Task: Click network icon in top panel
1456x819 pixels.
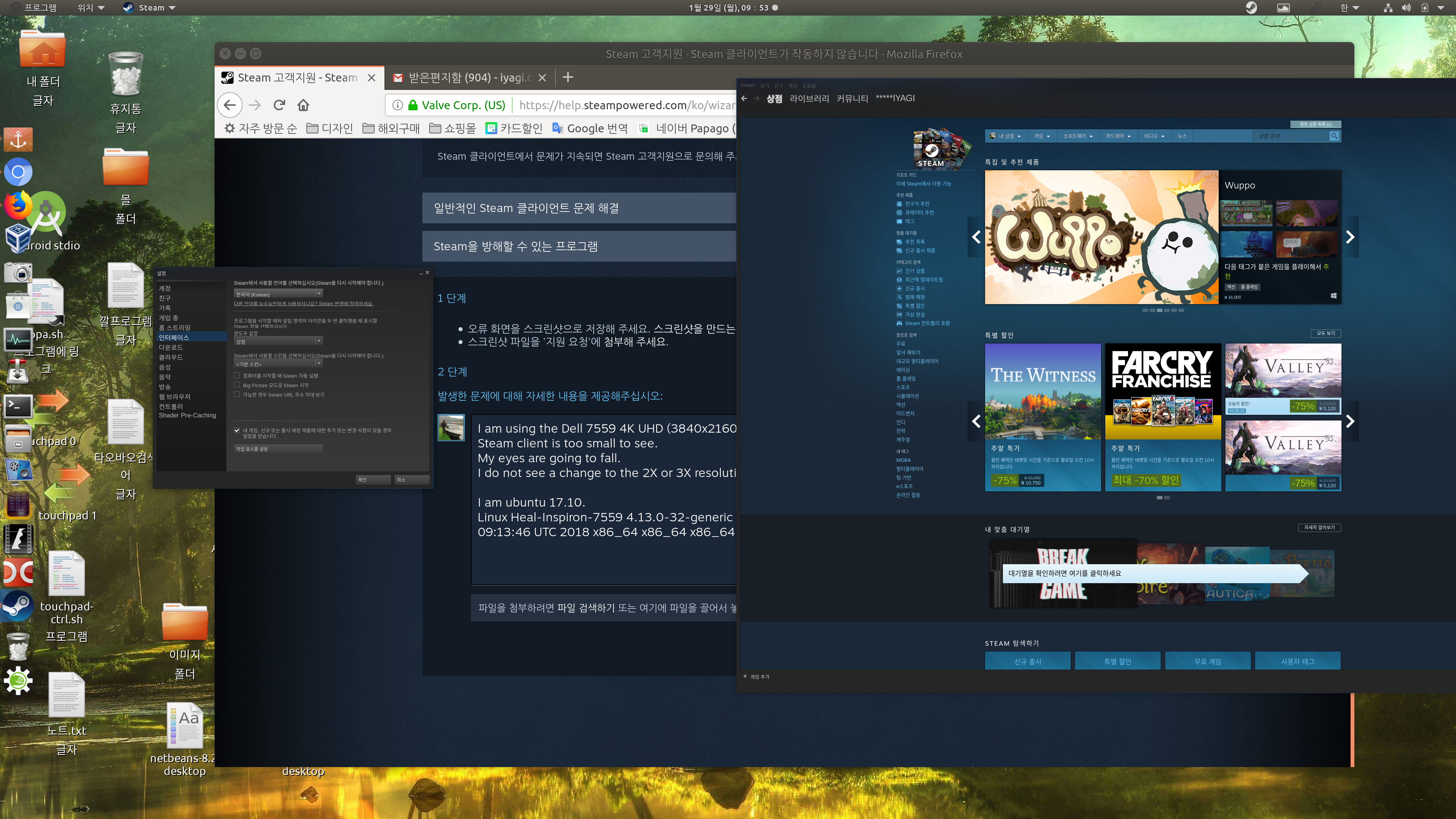Action: click(x=1388, y=8)
